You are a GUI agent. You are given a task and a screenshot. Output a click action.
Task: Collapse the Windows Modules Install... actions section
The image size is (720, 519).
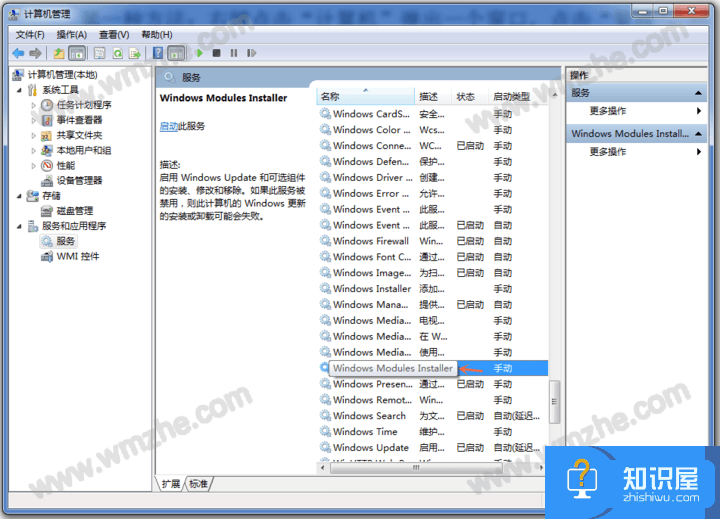point(698,134)
